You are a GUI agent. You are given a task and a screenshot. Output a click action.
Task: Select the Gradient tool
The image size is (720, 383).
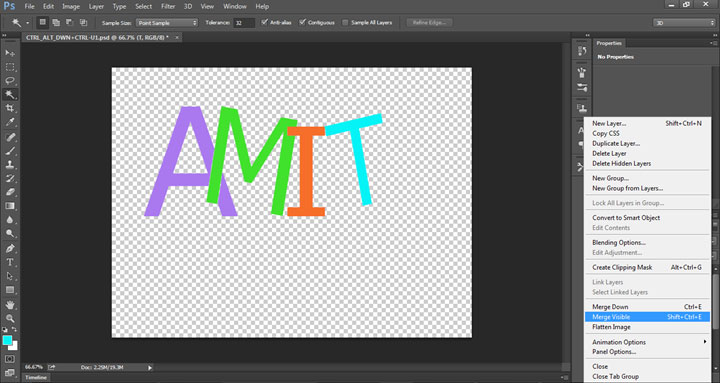(10, 206)
